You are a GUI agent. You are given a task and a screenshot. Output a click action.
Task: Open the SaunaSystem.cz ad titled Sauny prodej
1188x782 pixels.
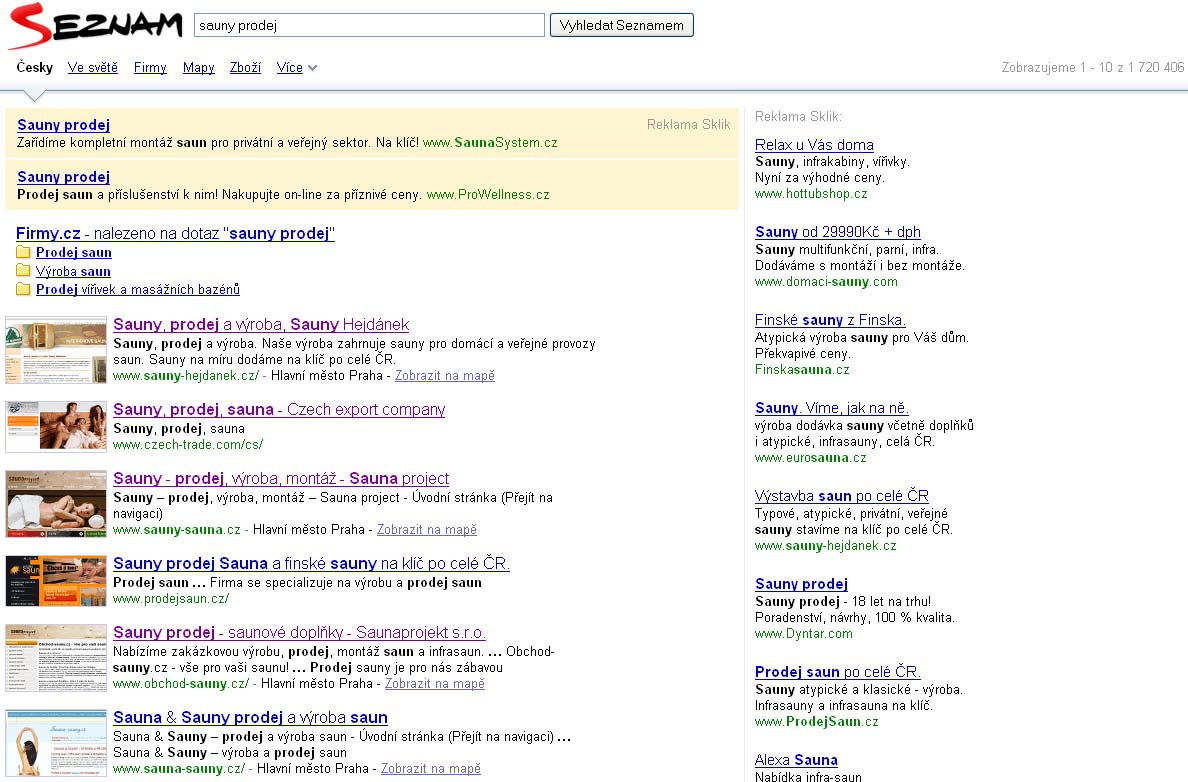point(64,125)
